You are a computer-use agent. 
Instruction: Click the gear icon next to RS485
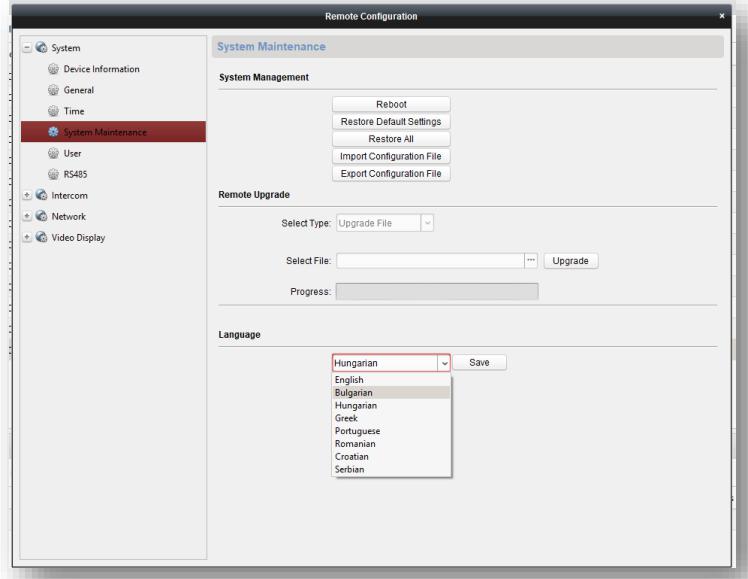(x=54, y=175)
